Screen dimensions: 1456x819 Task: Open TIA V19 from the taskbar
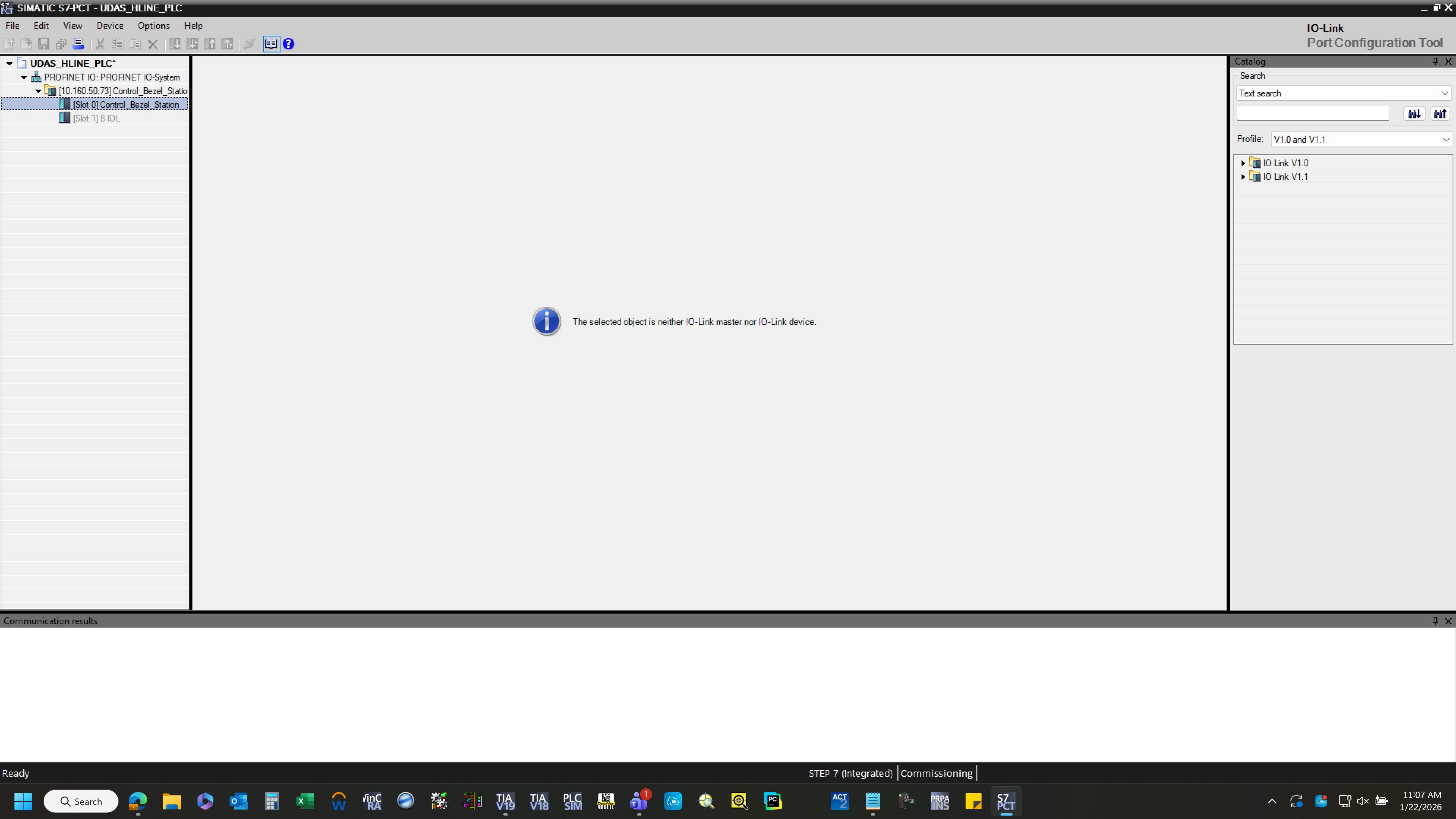505,801
